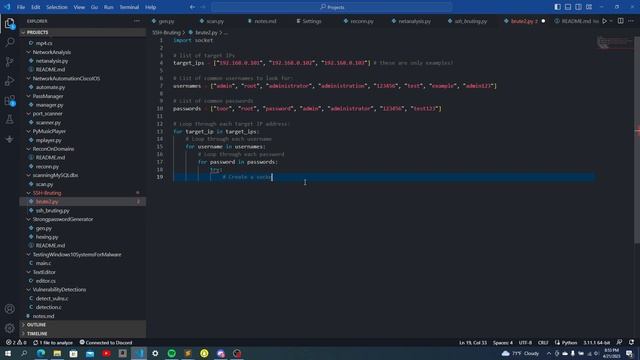Go back with the navigation arrow
Screen dimensions: 640x360
tap(192, 7)
